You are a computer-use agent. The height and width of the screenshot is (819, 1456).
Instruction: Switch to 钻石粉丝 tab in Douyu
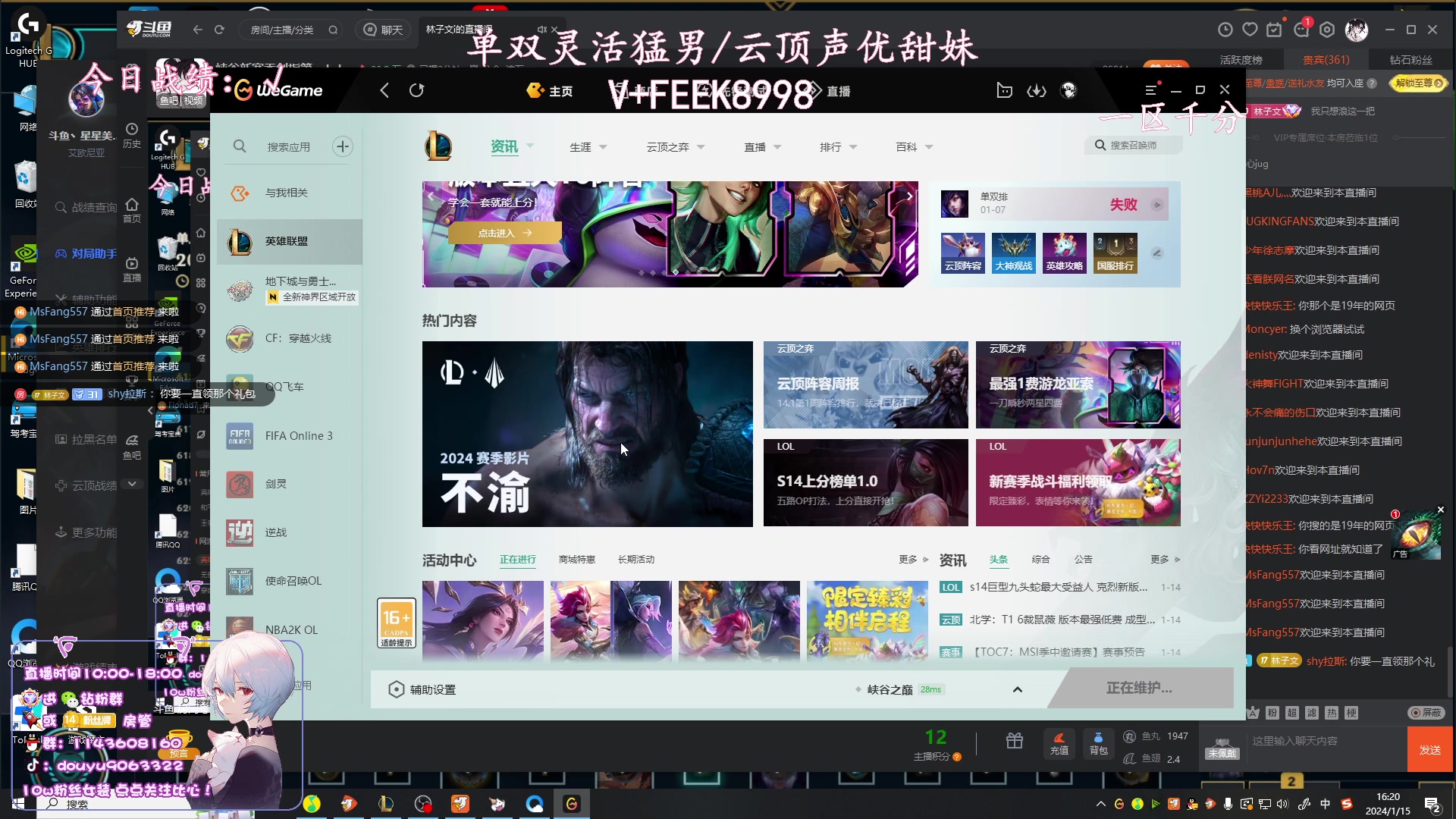[x=1410, y=60]
